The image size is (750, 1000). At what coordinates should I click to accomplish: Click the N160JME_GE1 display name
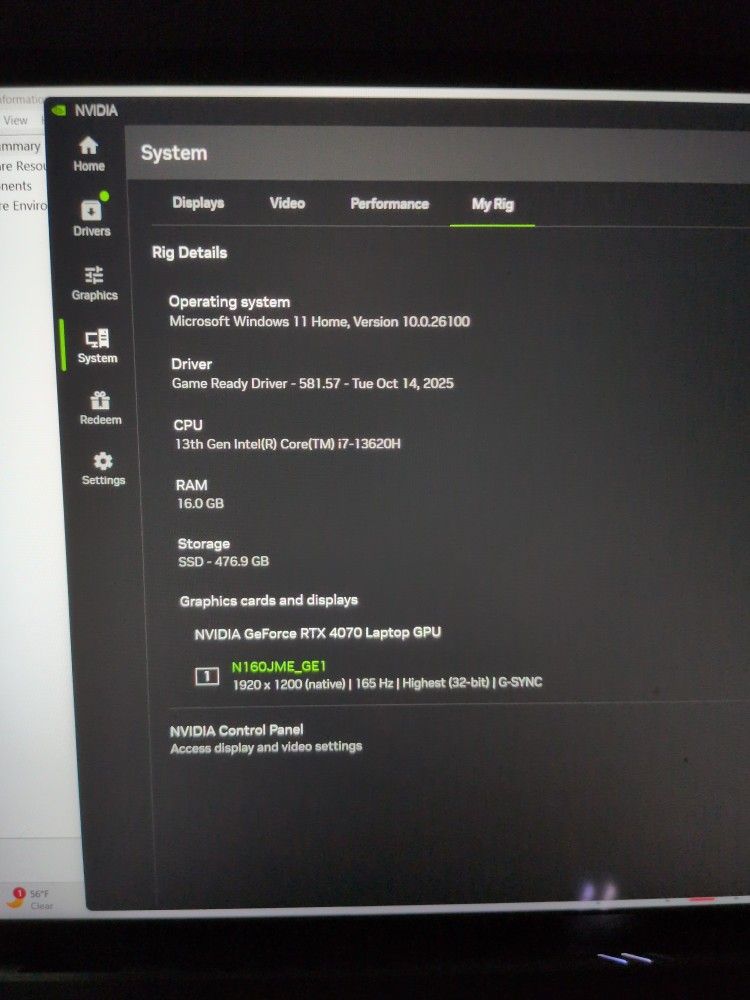coord(279,666)
